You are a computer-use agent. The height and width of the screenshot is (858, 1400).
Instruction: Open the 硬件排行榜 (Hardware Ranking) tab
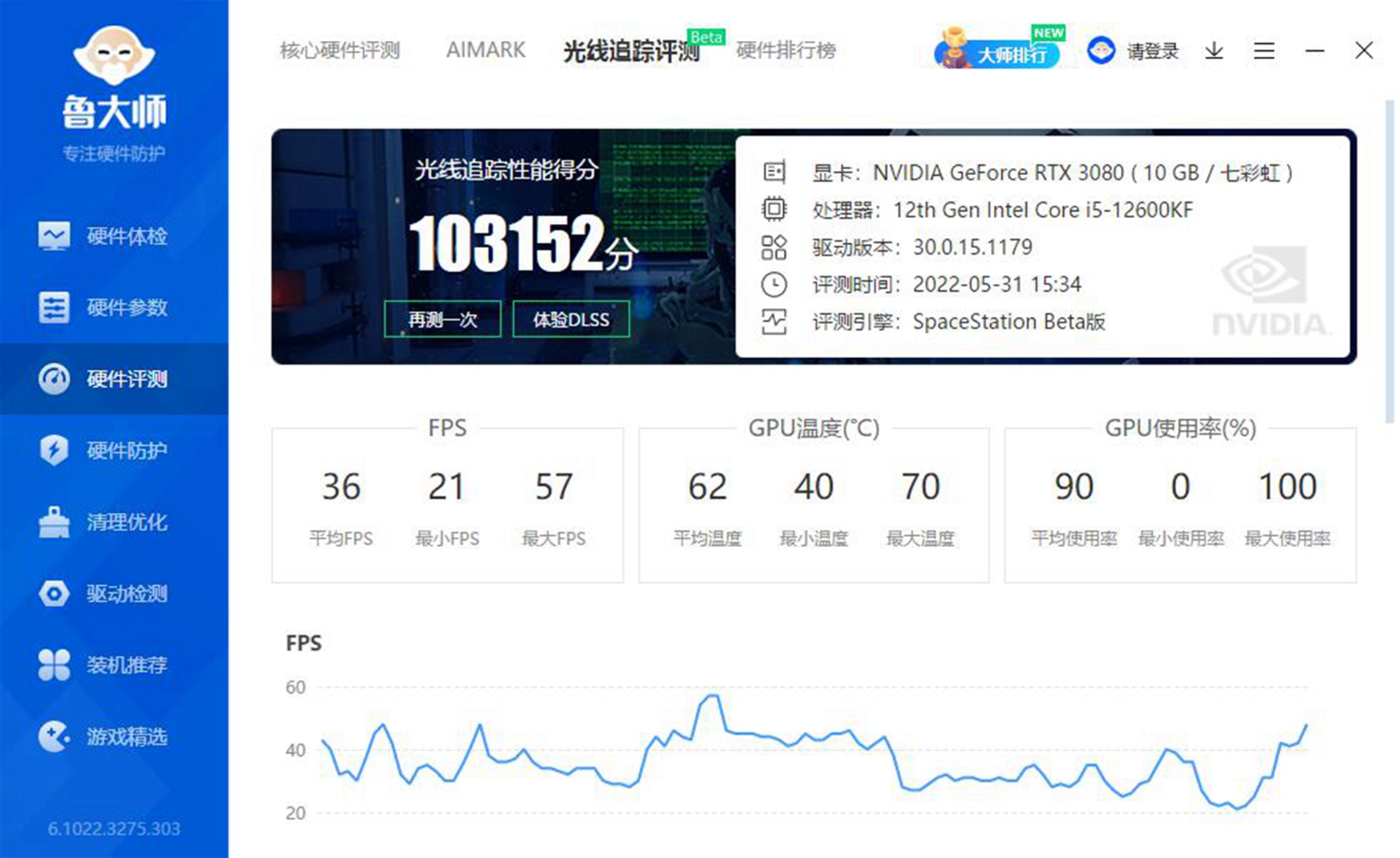(x=786, y=50)
